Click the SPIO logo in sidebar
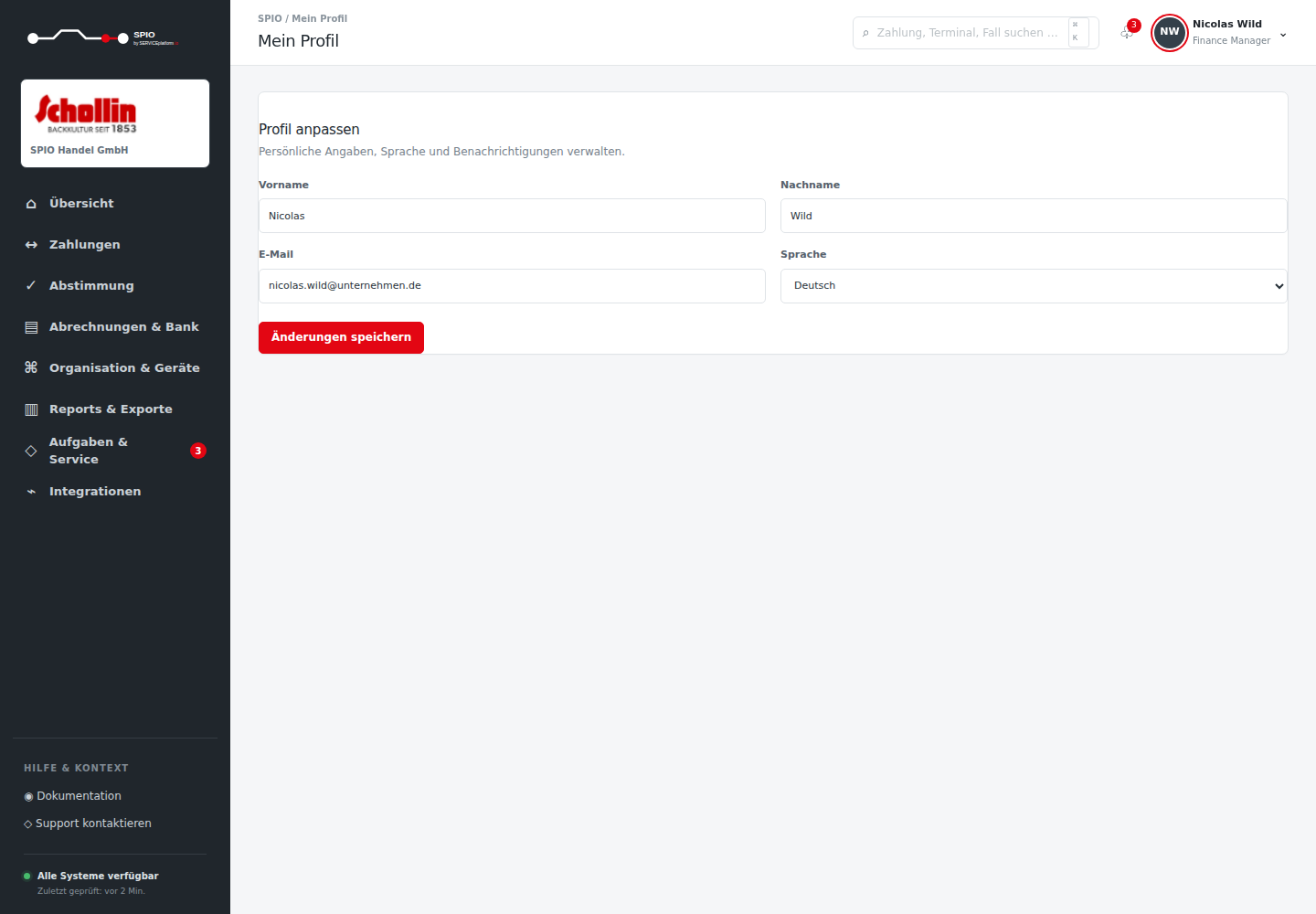 [x=102, y=38]
